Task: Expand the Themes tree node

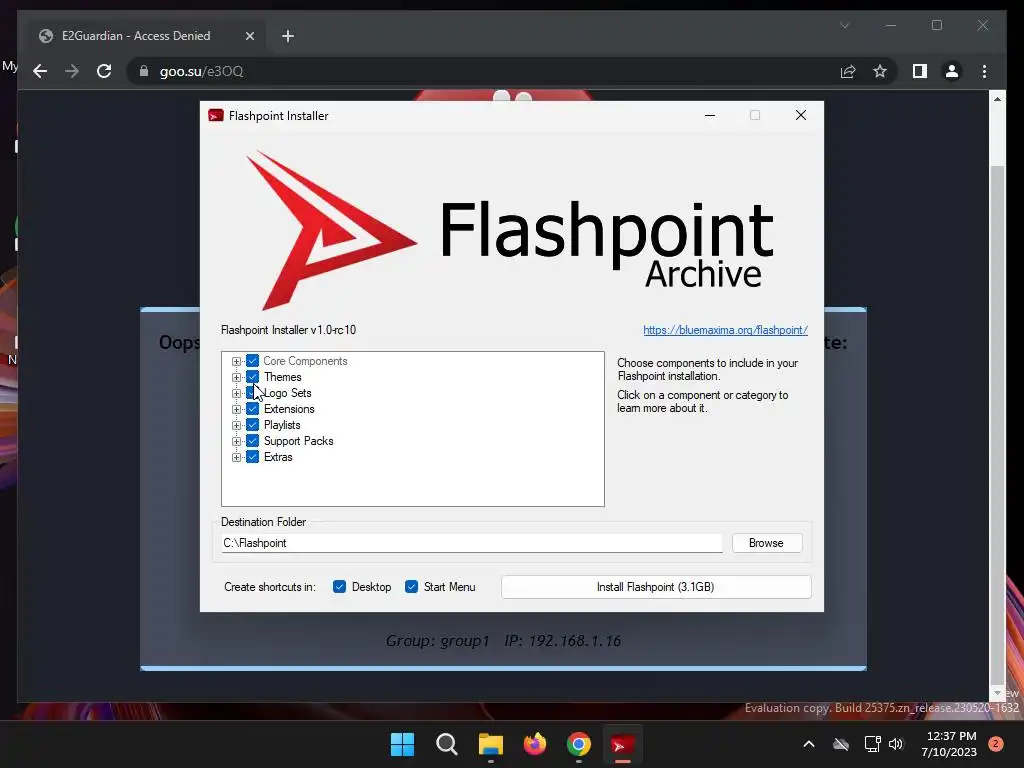Action: pos(236,377)
